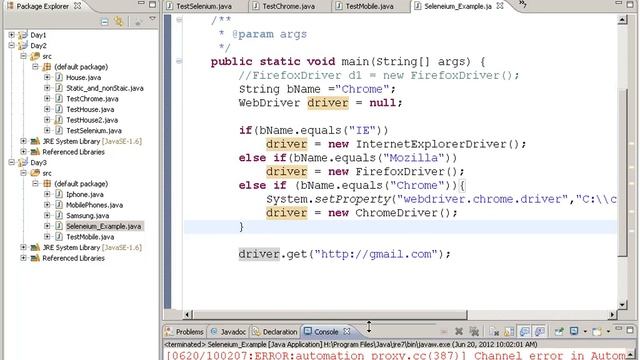Click the Day1 project icon
The image size is (640, 360).
pyautogui.click(x=22, y=35)
